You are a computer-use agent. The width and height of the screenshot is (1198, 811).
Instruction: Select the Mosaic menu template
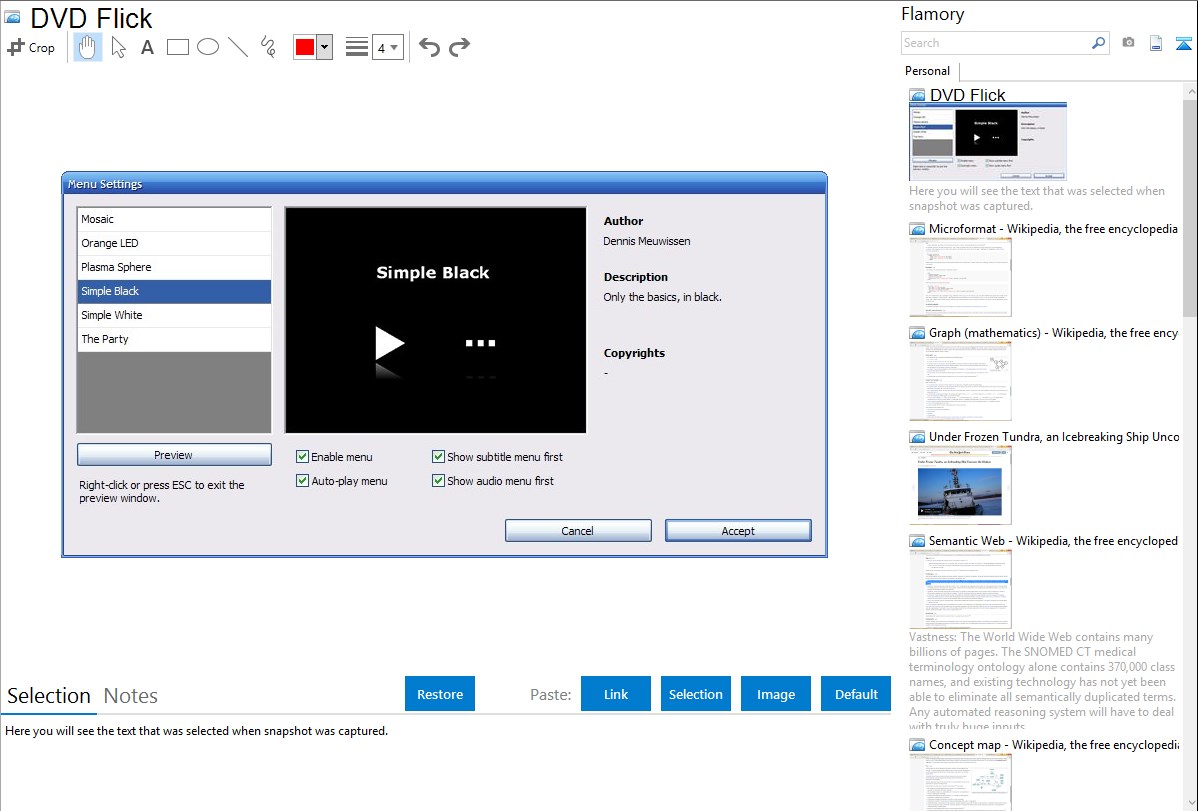(x=174, y=219)
